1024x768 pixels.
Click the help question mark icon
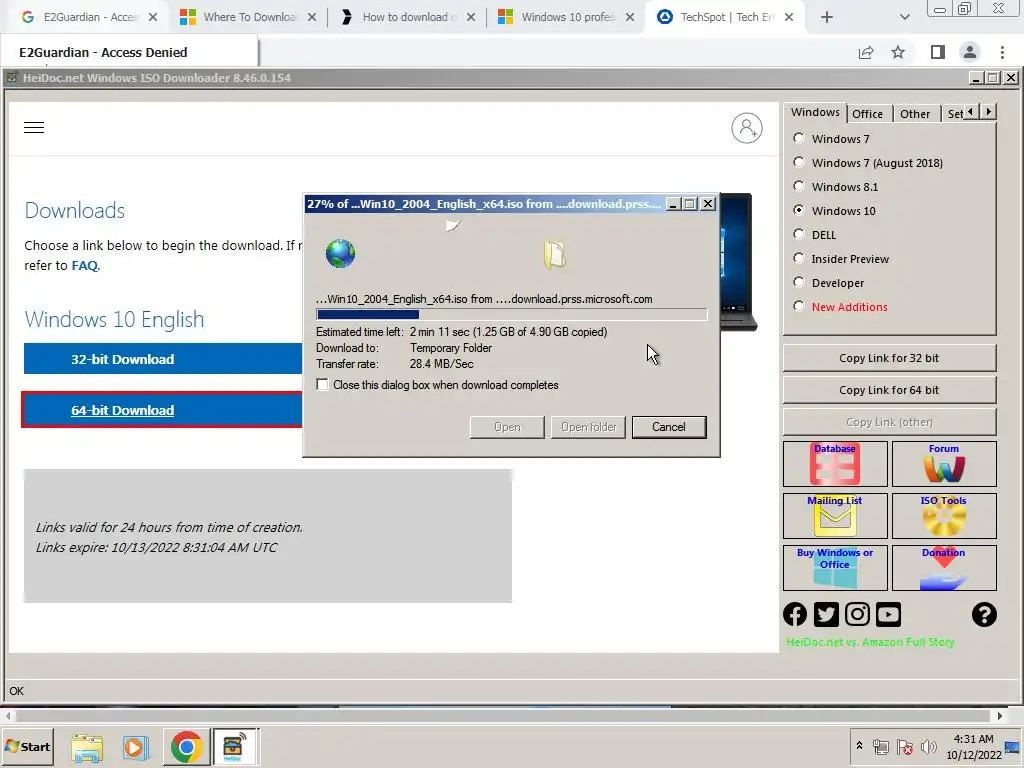tap(984, 615)
